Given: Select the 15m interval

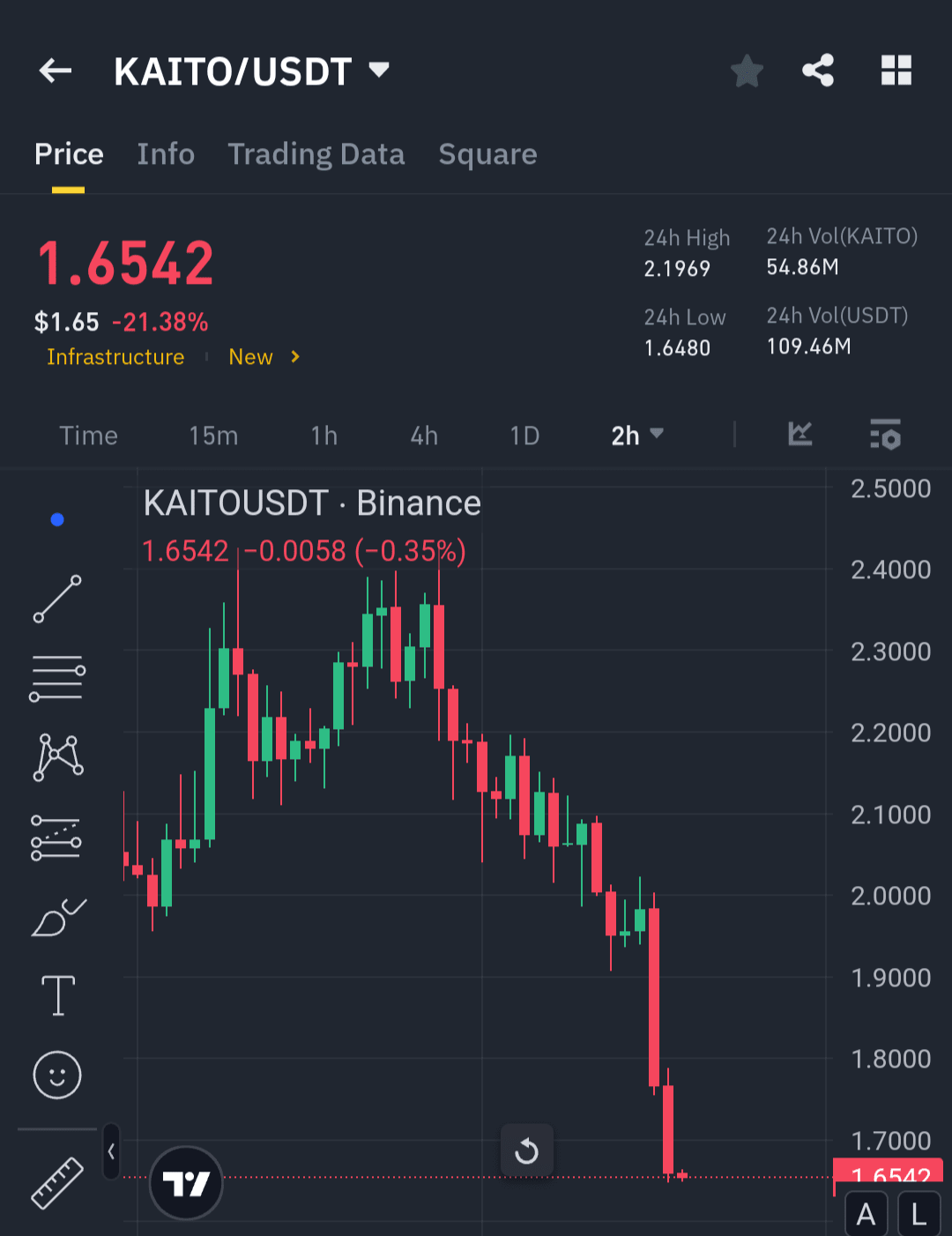Looking at the screenshot, I should click(x=213, y=436).
